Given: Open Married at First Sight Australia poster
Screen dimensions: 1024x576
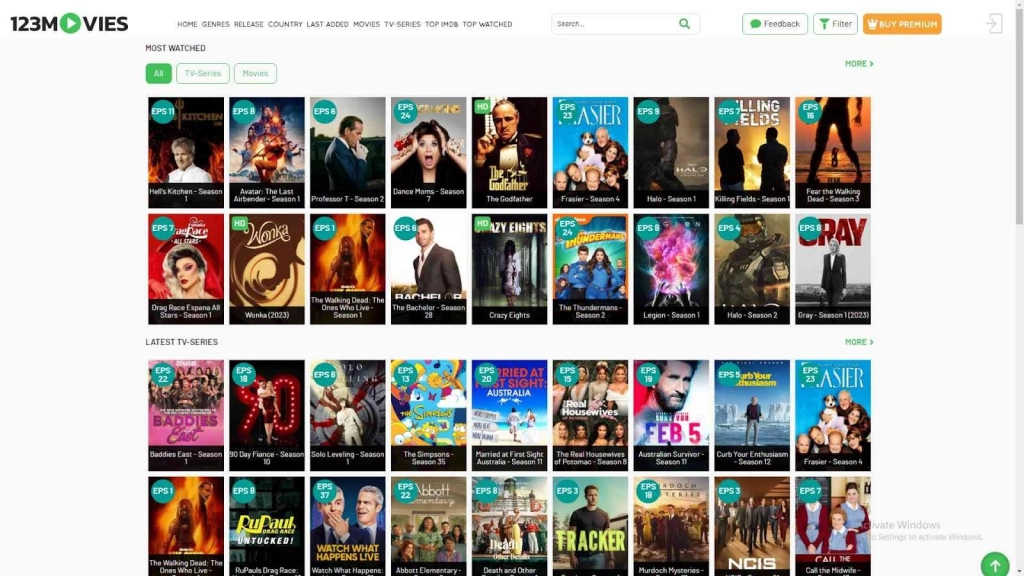Looking at the screenshot, I should [x=509, y=415].
